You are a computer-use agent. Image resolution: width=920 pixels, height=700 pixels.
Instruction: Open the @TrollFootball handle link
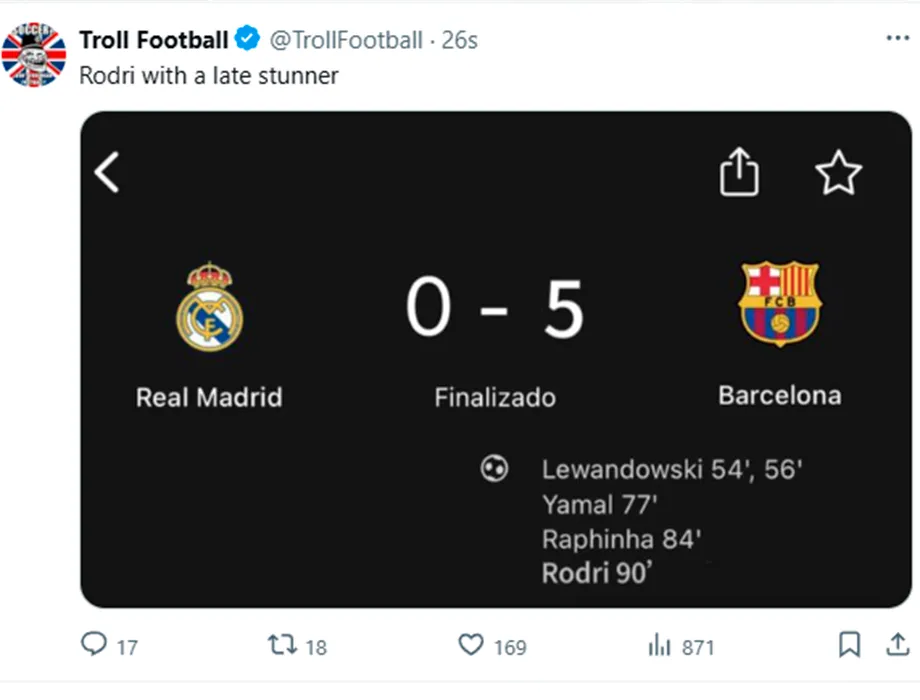[346, 40]
